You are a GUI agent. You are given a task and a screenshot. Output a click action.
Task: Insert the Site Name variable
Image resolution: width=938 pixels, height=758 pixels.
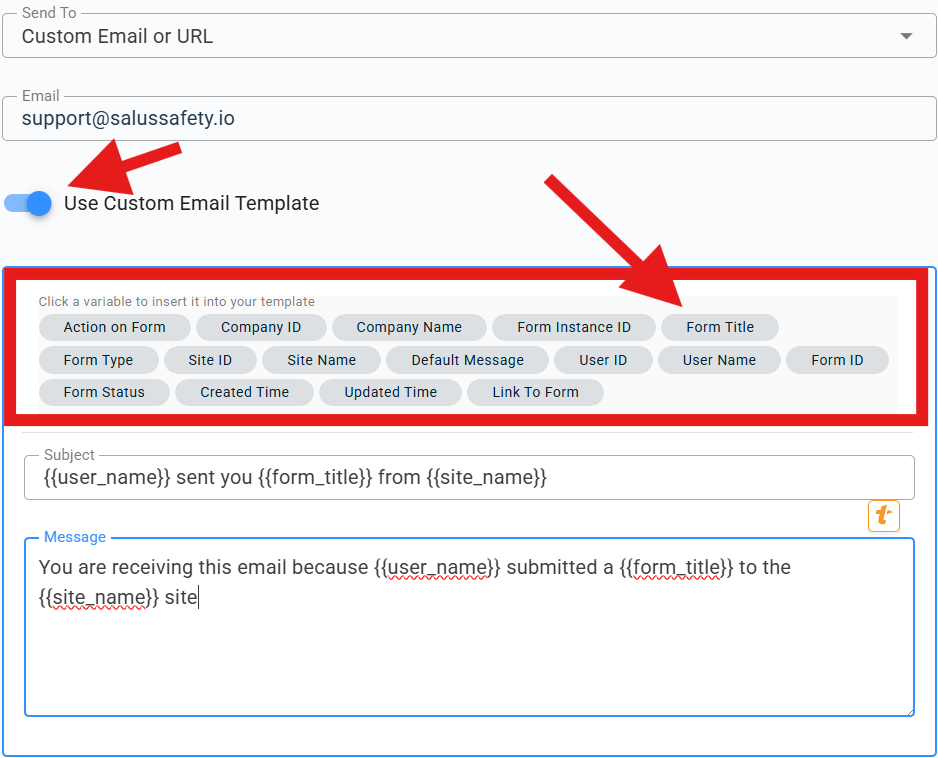pos(321,360)
